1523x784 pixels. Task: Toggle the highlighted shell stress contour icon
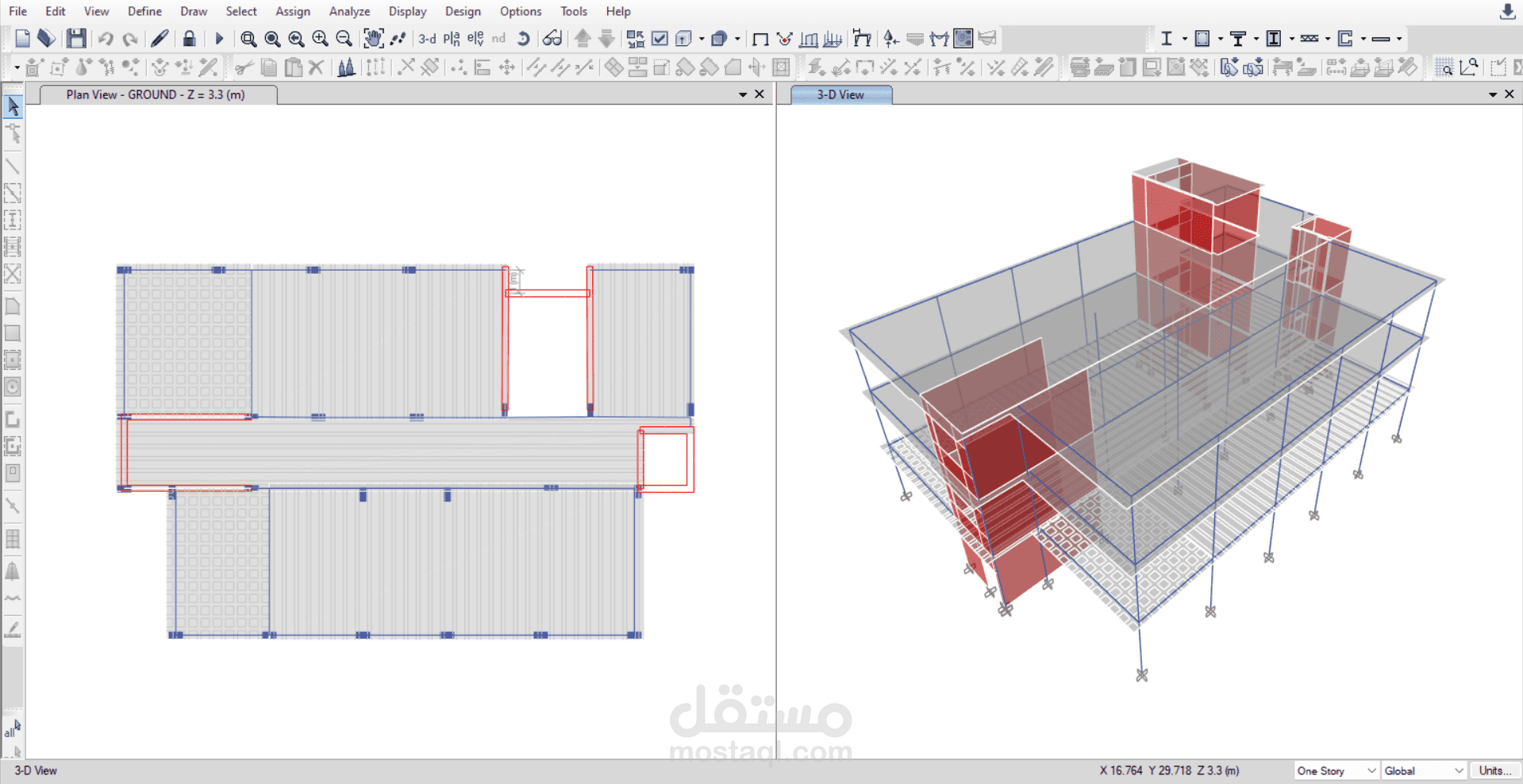[963, 38]
